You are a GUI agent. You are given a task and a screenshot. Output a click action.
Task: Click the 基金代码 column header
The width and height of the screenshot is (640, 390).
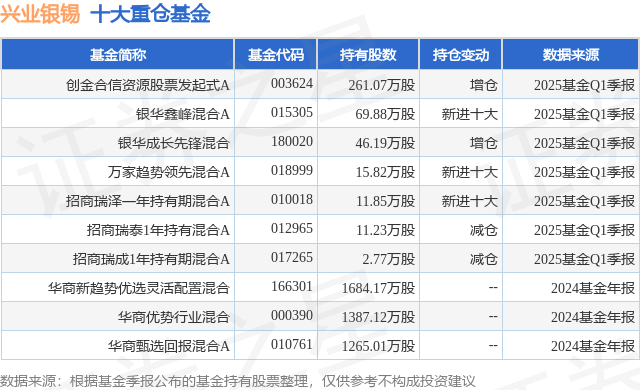point(276,55)
